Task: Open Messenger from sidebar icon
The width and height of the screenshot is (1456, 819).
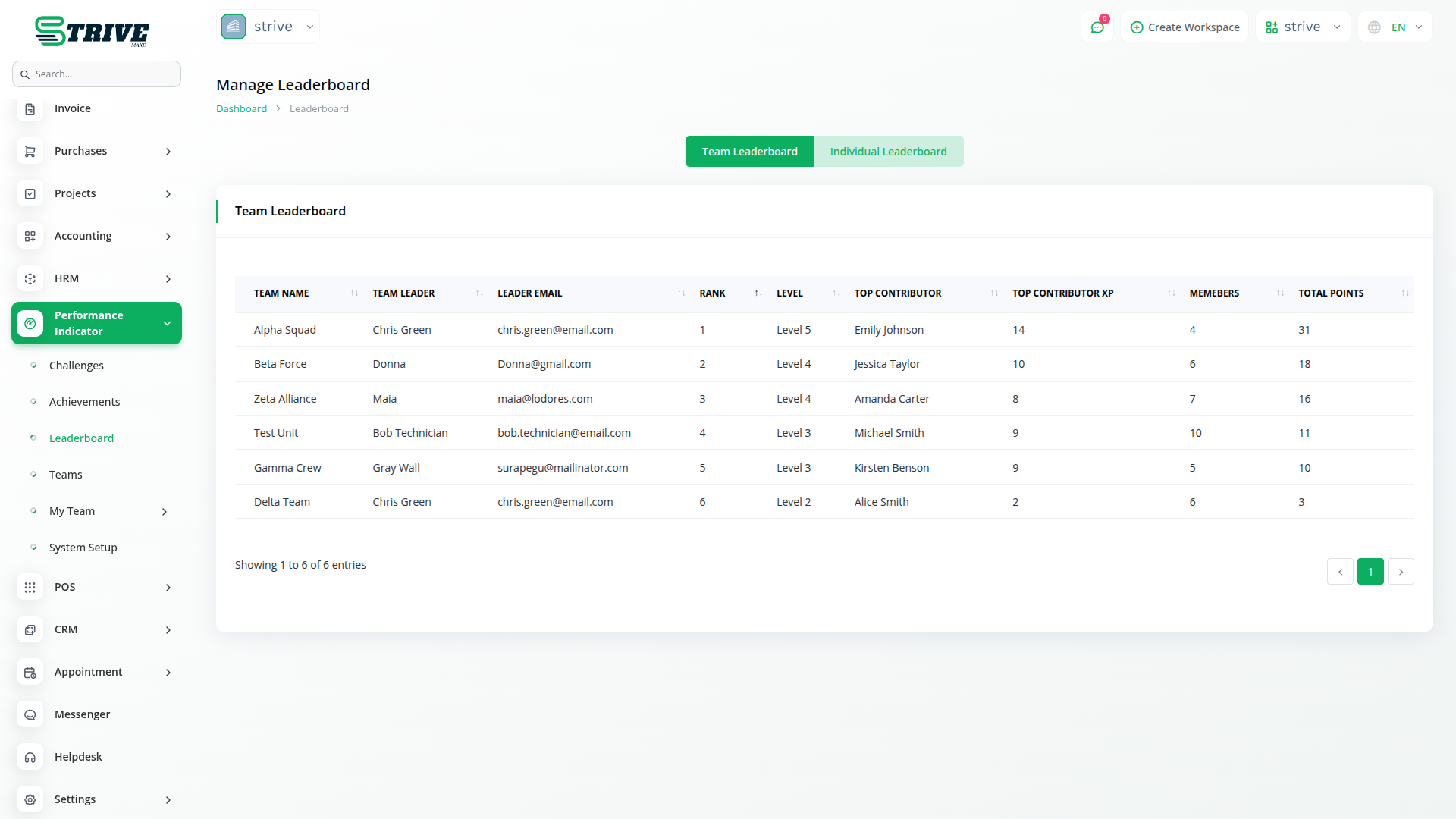Action: [30, 715]
